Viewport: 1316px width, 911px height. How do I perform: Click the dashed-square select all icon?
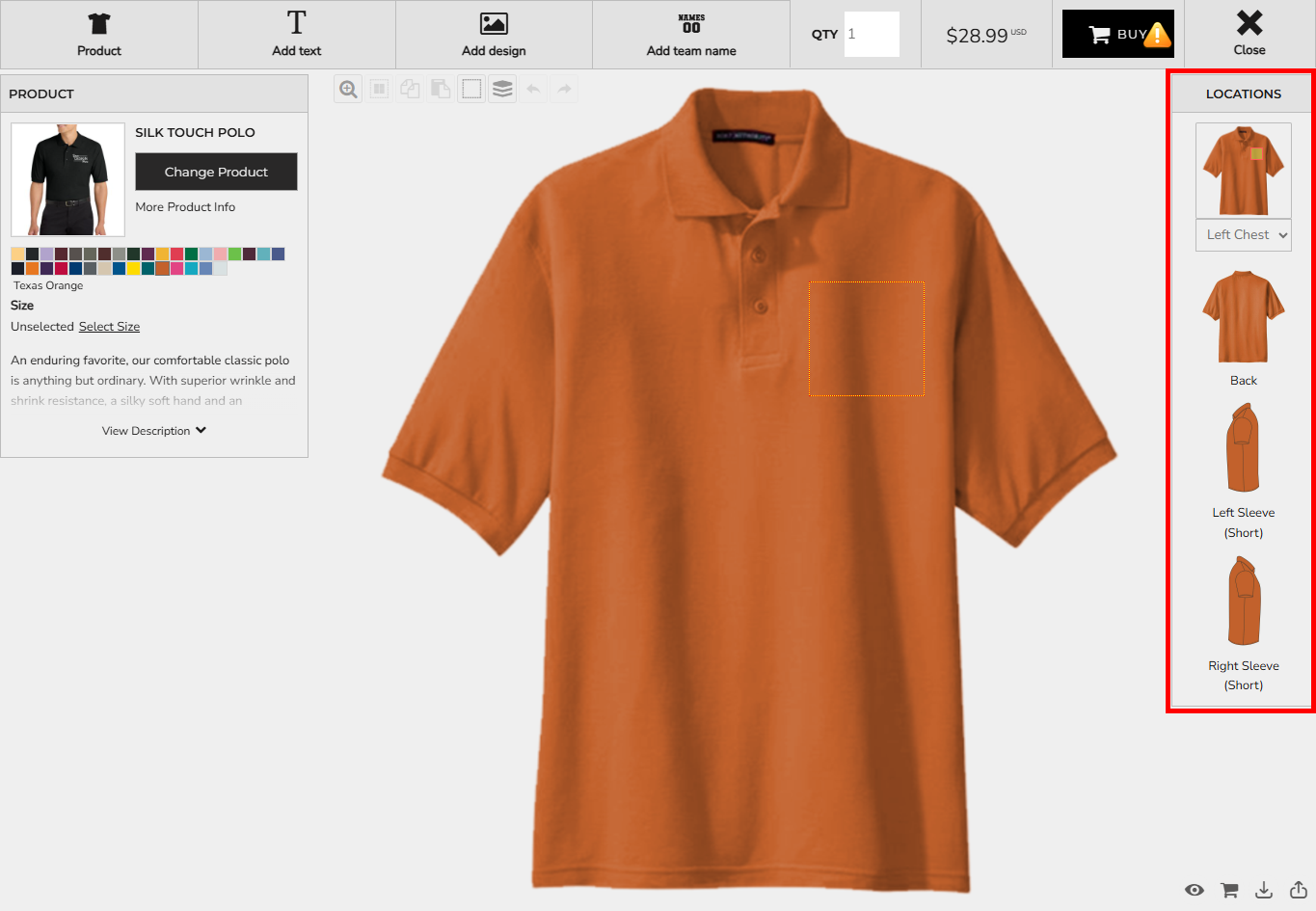click(x=471, y=90)
